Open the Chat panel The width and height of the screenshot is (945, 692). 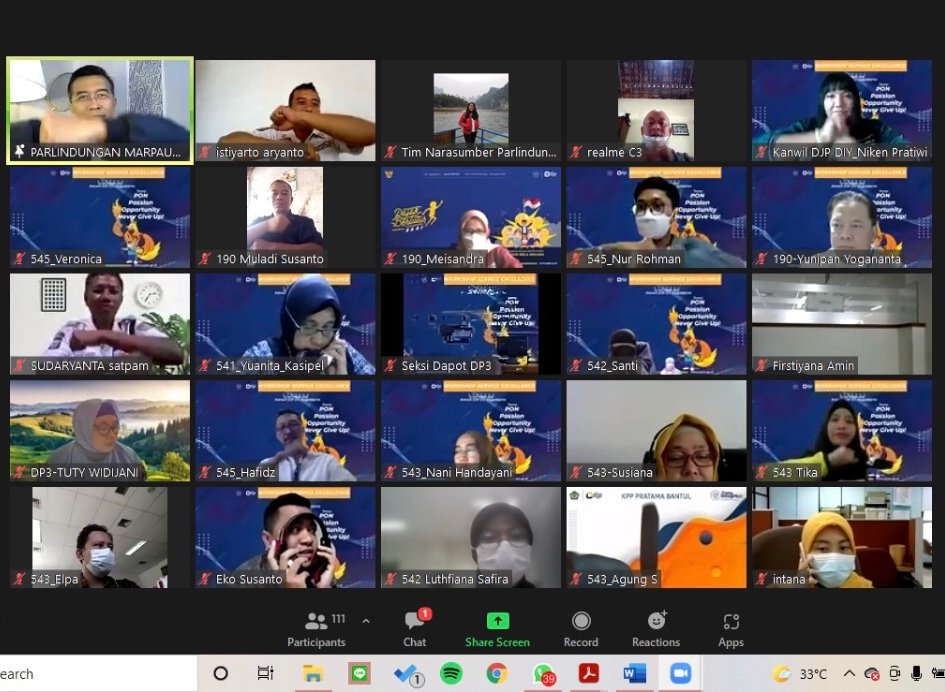click(414, 630)
